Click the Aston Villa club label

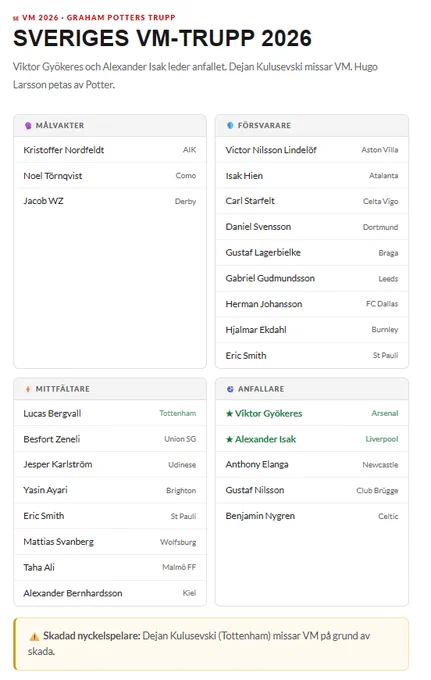pyautogui.click(x=379, y=150)
